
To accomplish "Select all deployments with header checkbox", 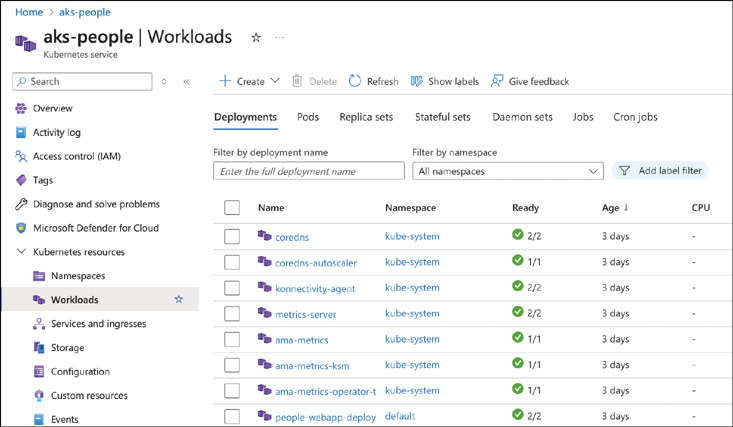I will (x=232, y=208).
